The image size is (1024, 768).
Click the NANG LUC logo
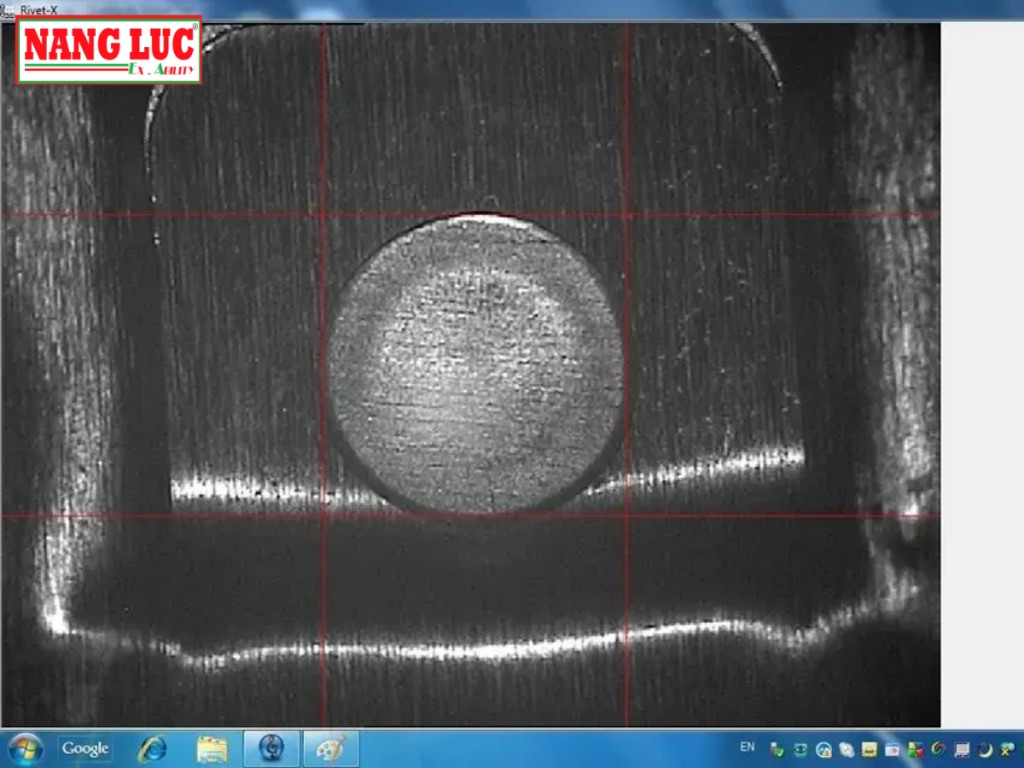(x=109, y=50)
